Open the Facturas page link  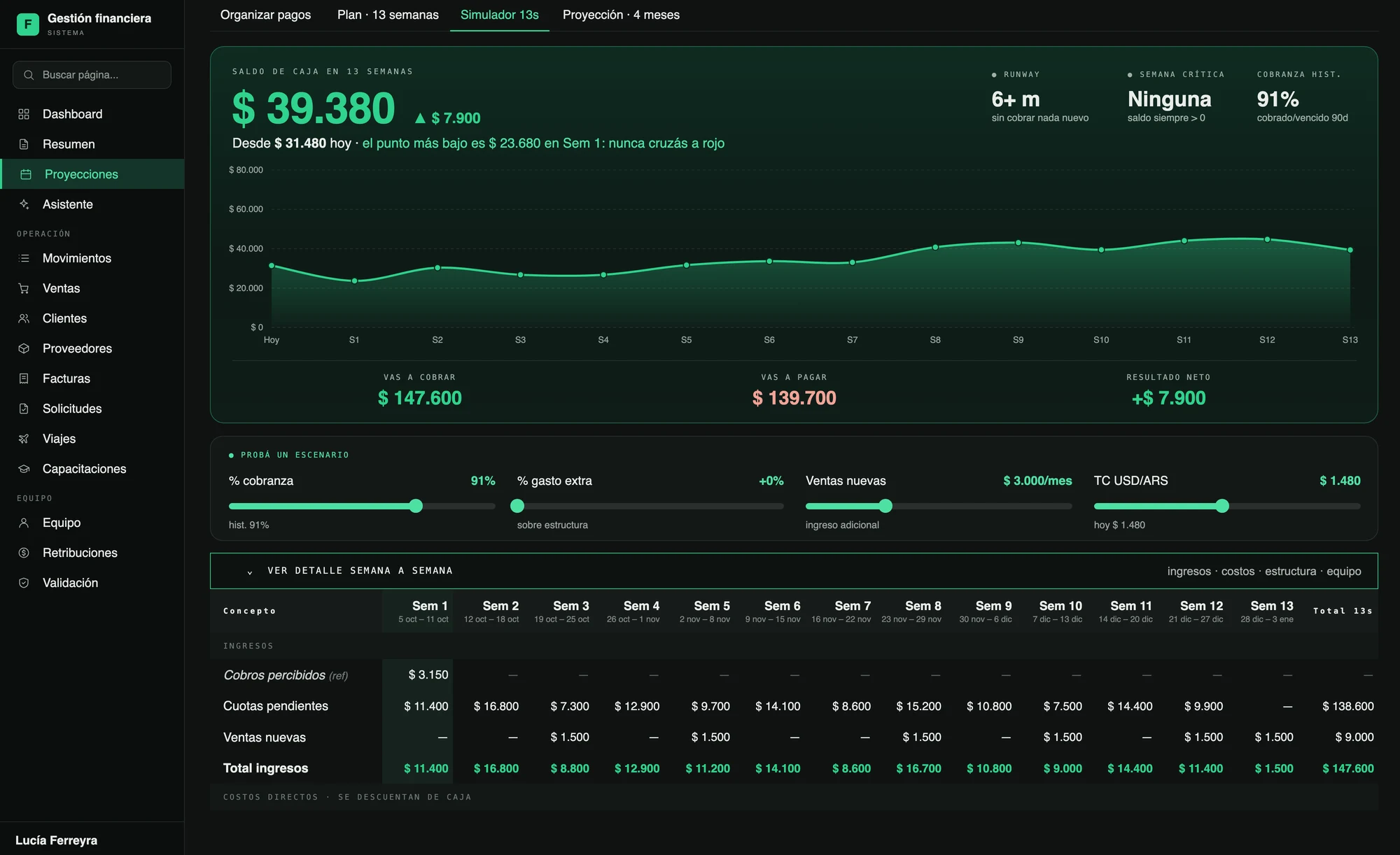click(x=92, y=379)
